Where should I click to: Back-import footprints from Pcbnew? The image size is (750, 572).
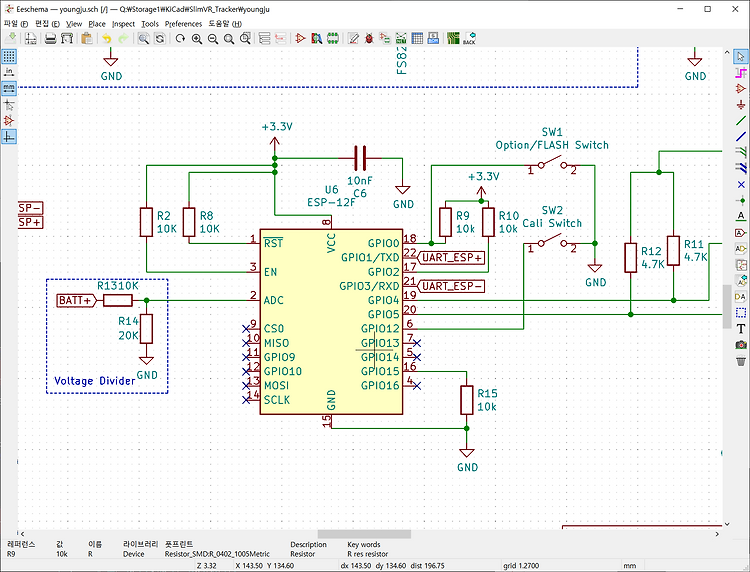pos(470,38)
